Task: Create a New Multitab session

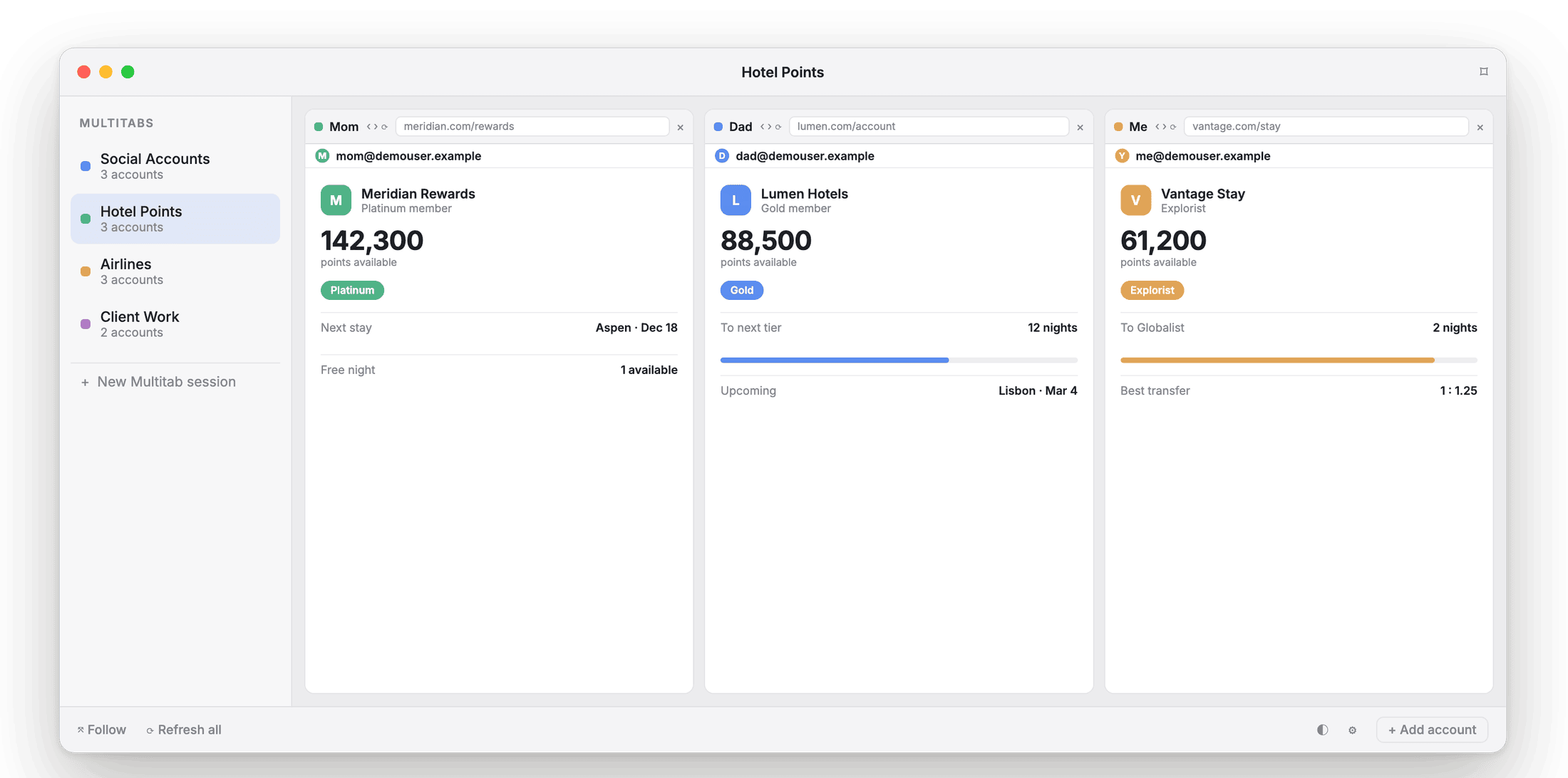Action: pyautogui.click(x=158, y=382)
